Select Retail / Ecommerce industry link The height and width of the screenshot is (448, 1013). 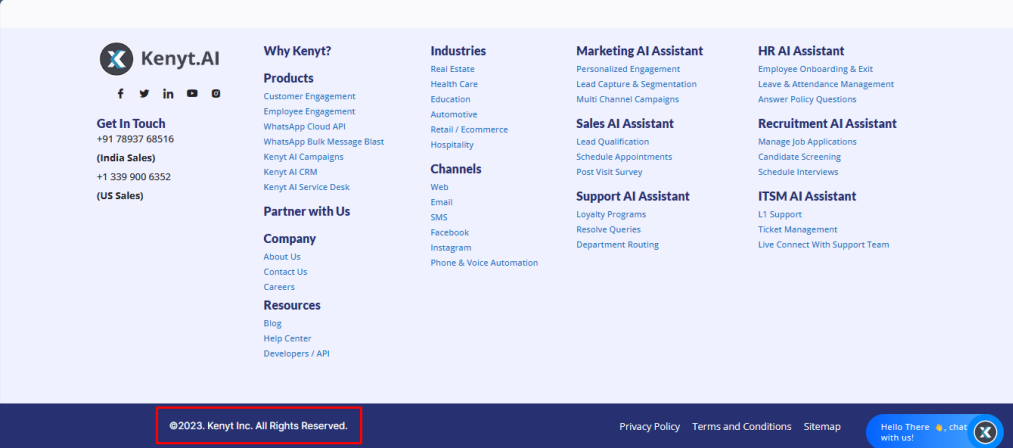coord(469,130)
